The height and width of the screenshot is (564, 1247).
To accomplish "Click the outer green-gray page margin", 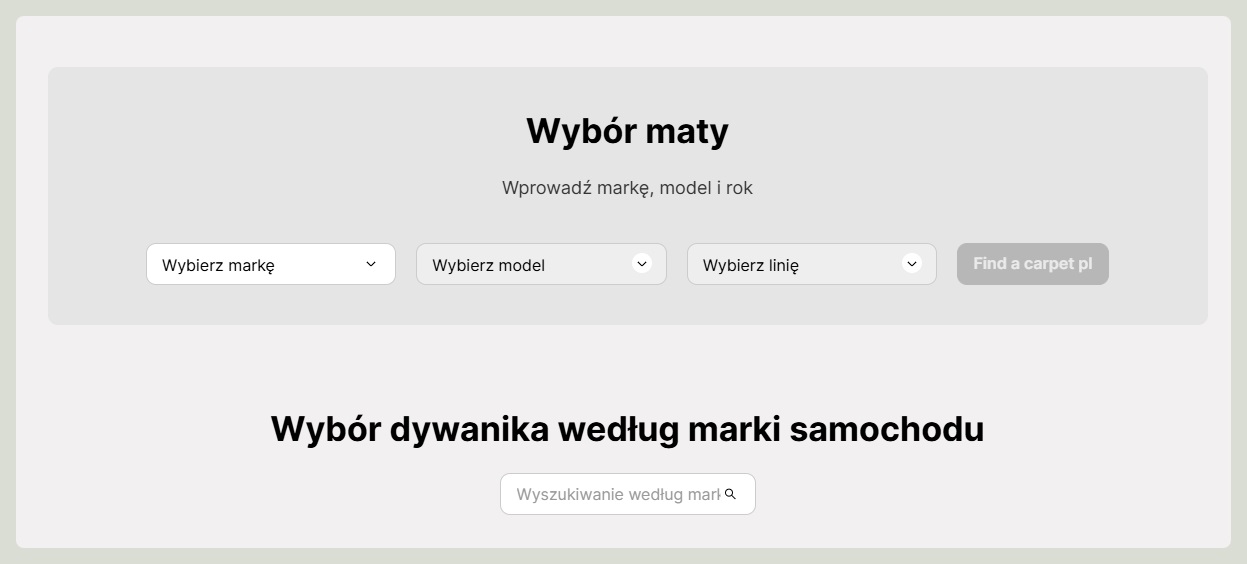I will pos(6,280).
